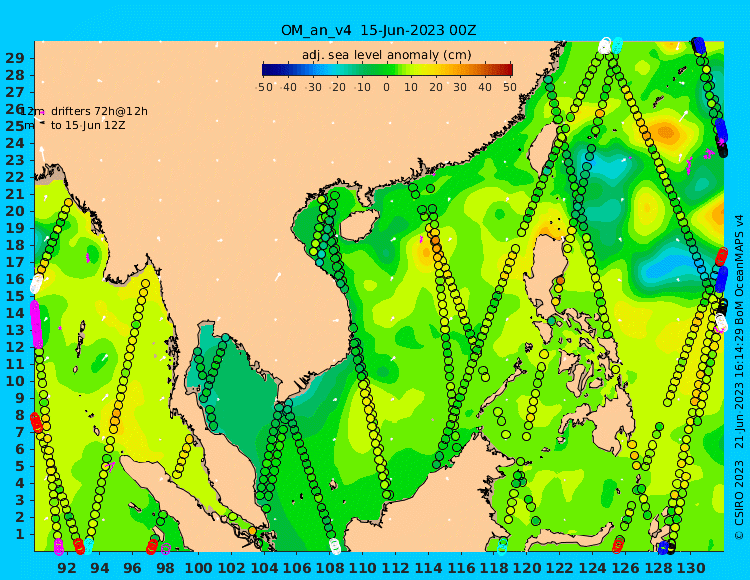Select longitude axis label "106"
The width and height of the screenshot is (750, 580).
tap(297, 568)
